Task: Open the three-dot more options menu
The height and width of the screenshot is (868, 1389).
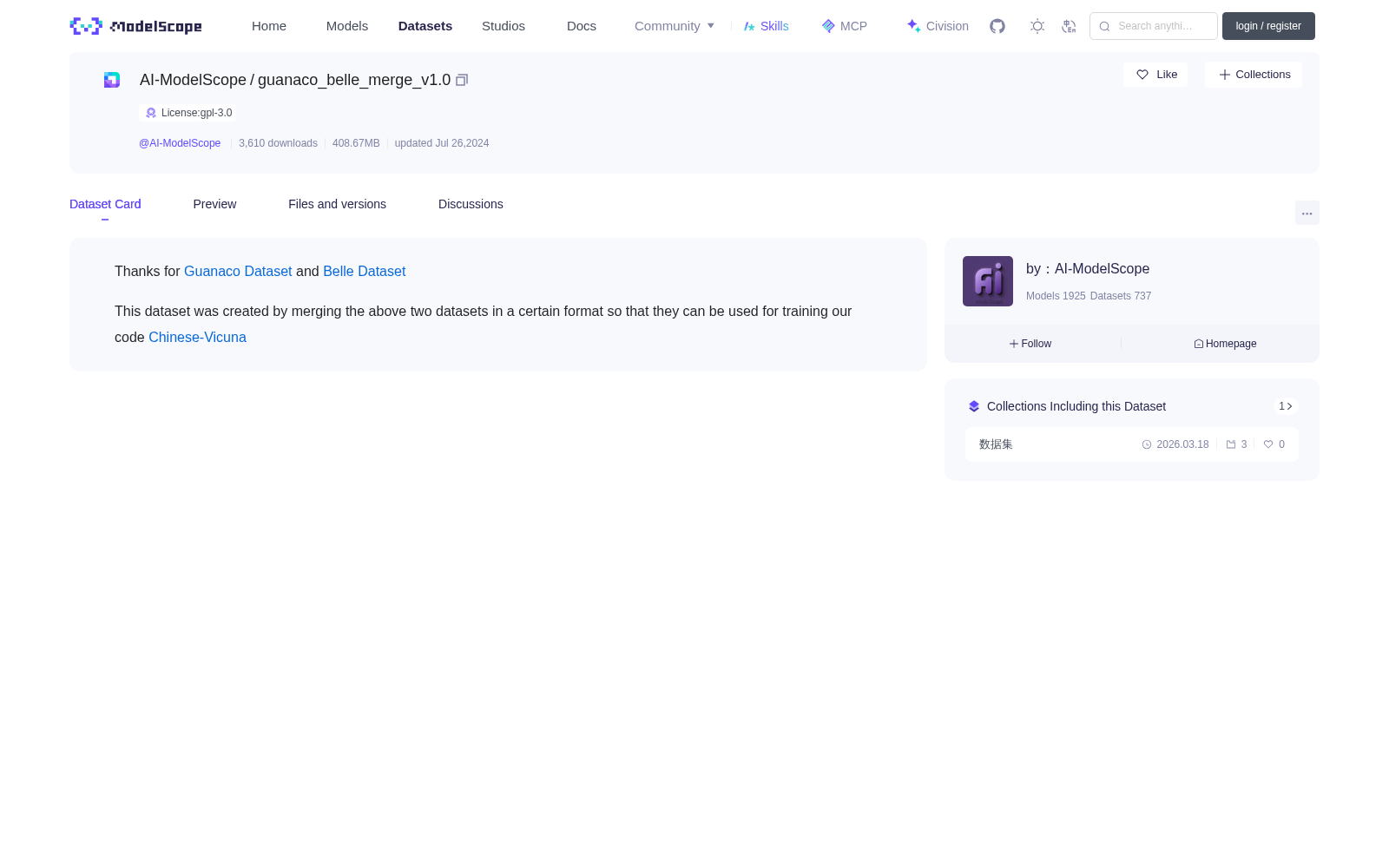Action: pyautogui.click(x=1307, y=213)
